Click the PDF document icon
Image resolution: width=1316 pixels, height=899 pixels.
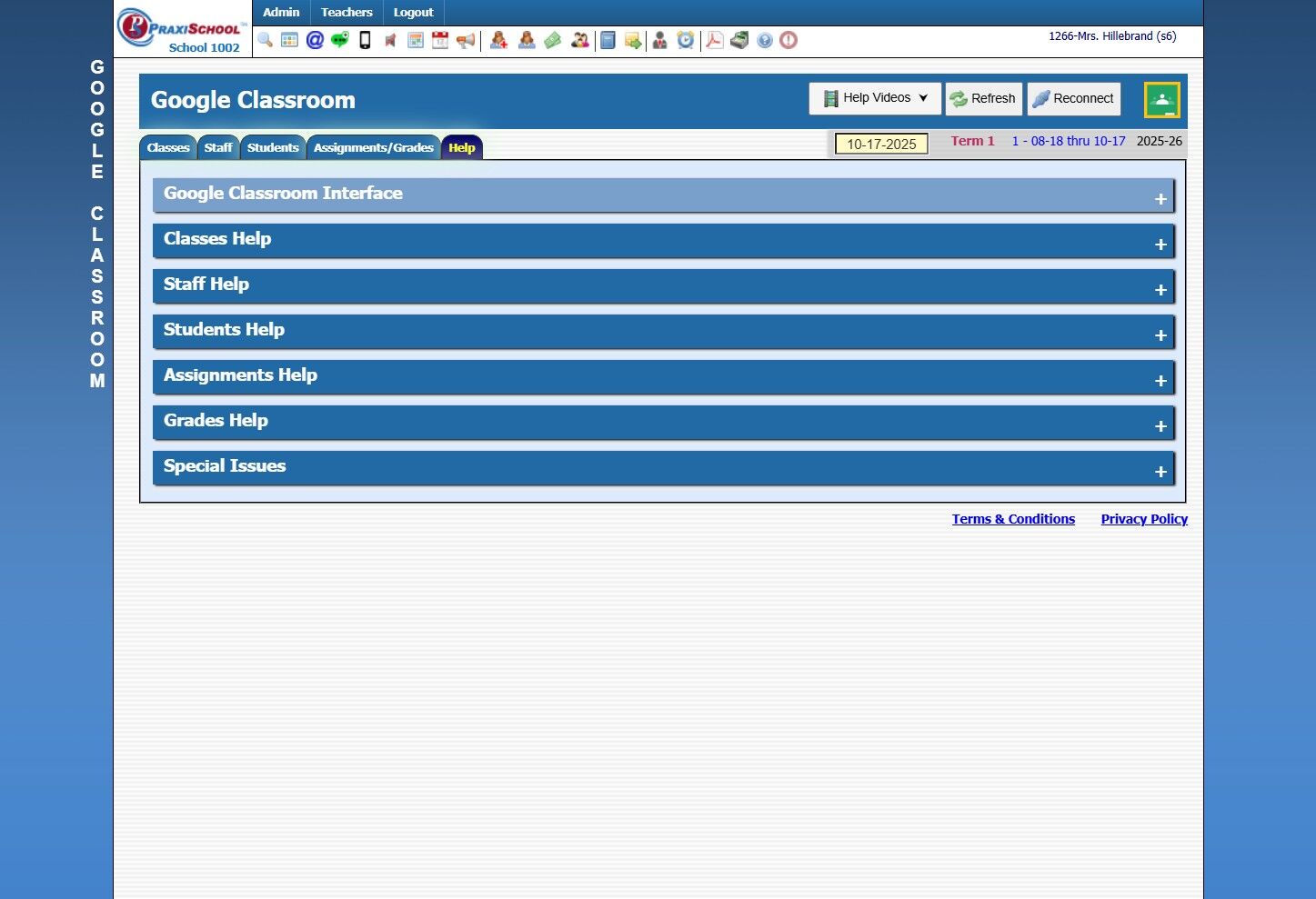tap(715, 40)
